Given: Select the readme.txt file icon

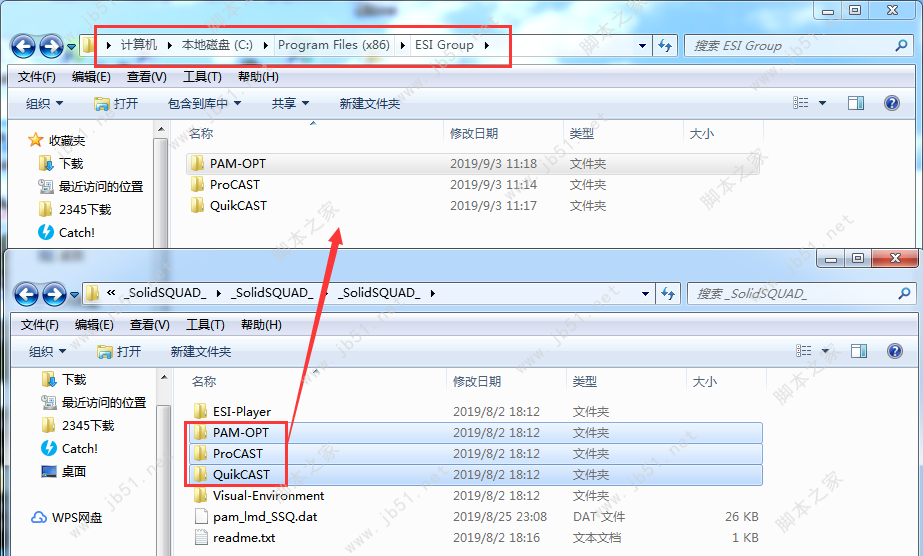Looking at the screenshot, I should 201,537.
